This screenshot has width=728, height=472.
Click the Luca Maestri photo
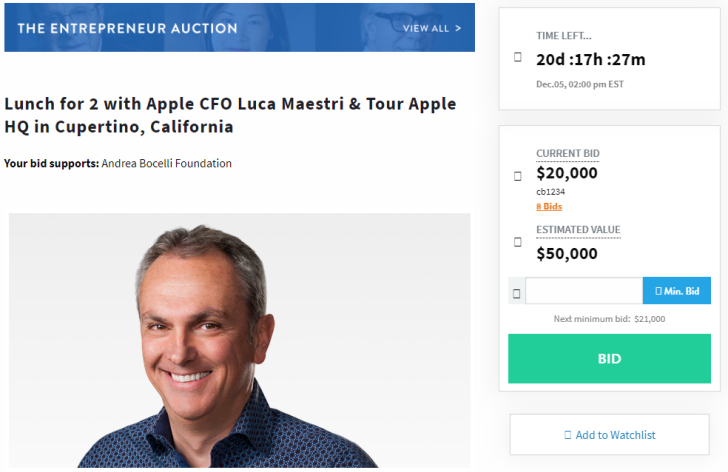coord(240,340)
